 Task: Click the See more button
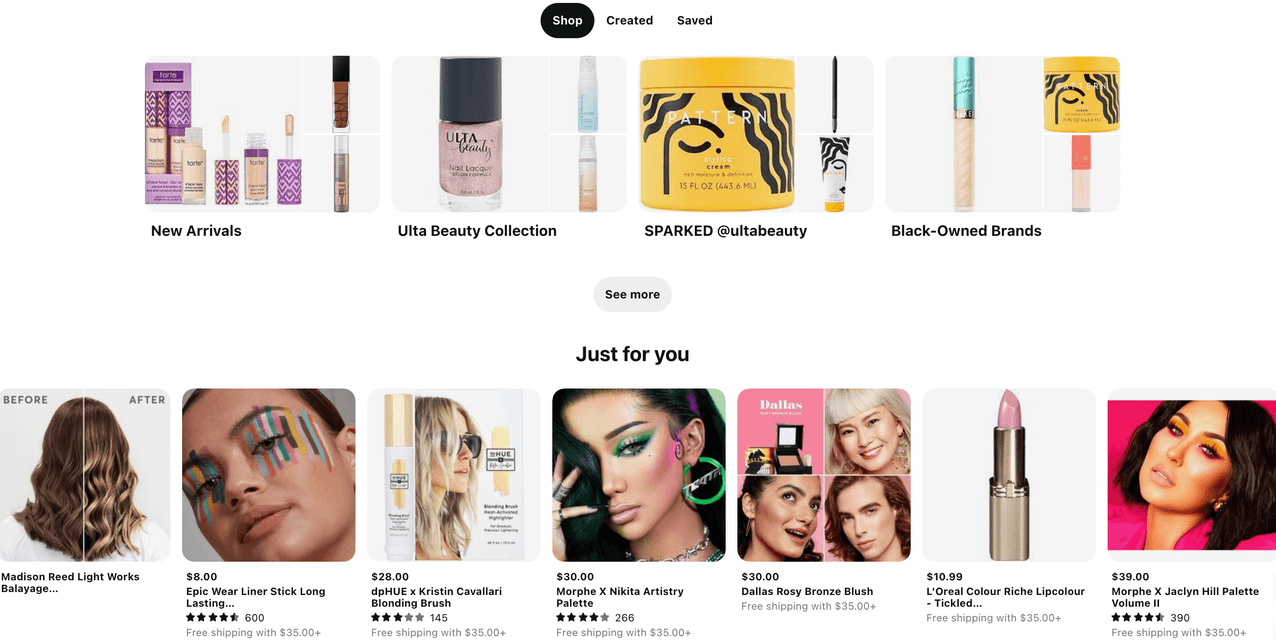632,295
